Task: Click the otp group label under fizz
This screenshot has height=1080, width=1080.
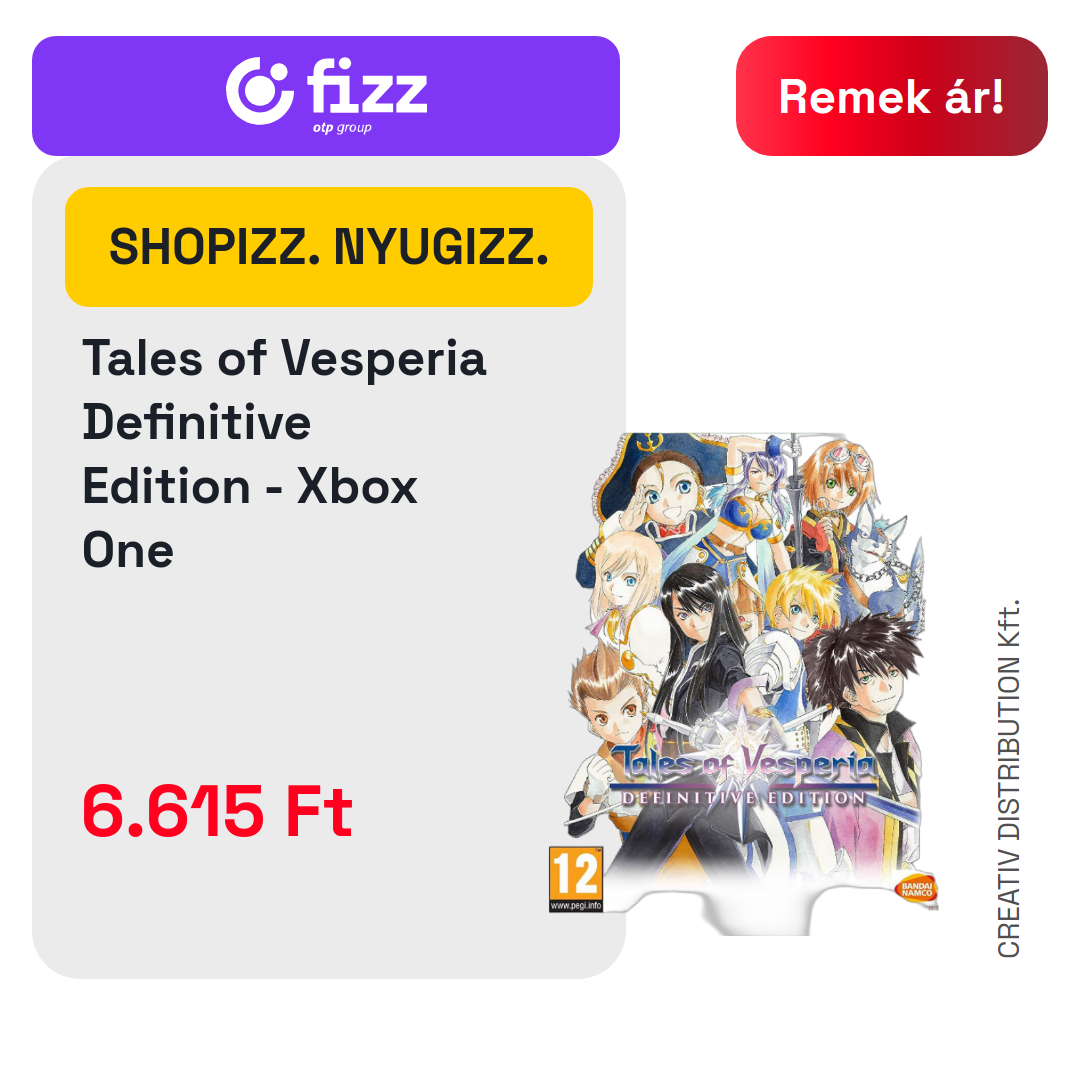Action: pos(342,127)
